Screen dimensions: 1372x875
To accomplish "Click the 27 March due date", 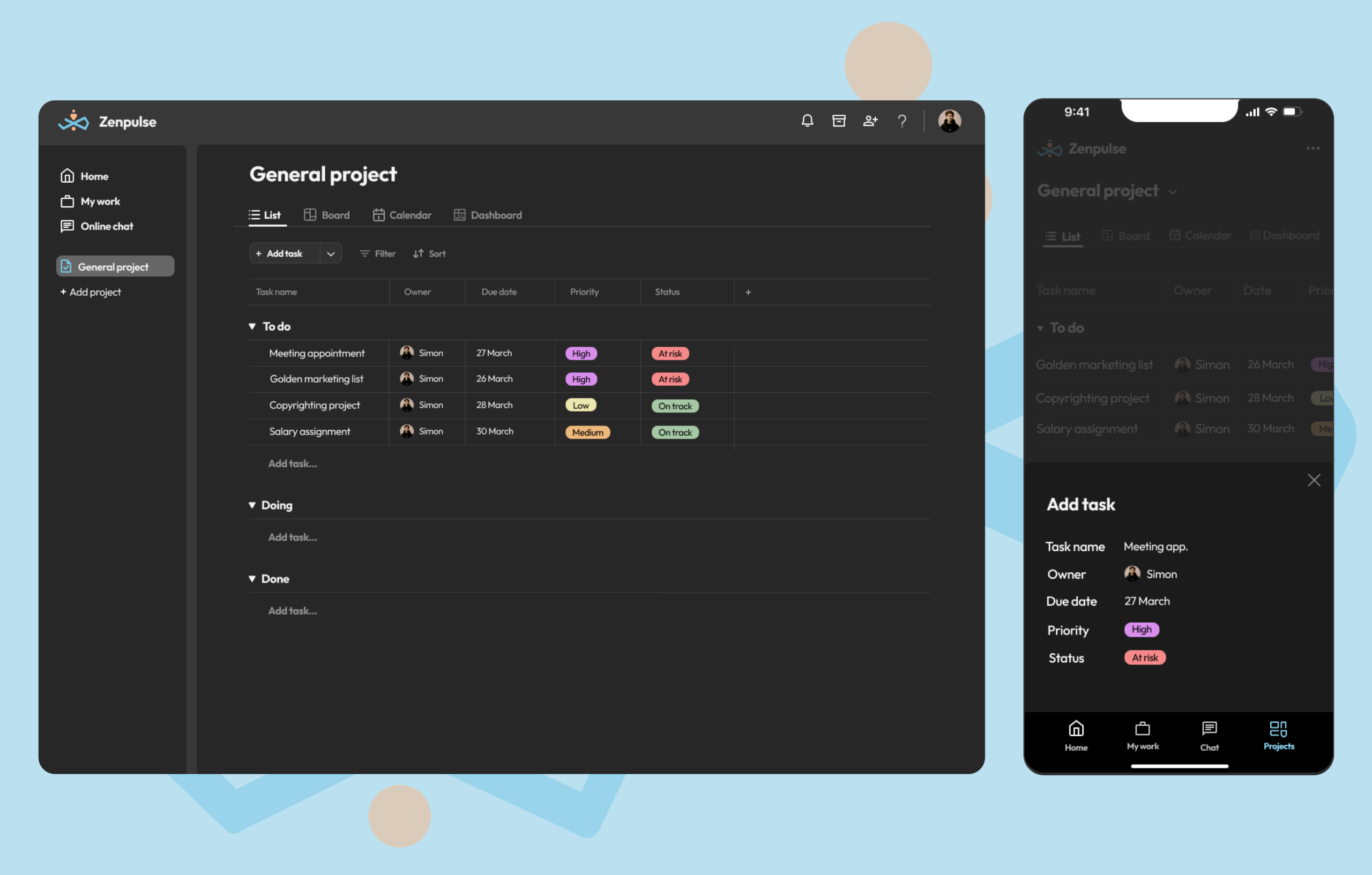I will pyautogui.click(x=494, y=353).
